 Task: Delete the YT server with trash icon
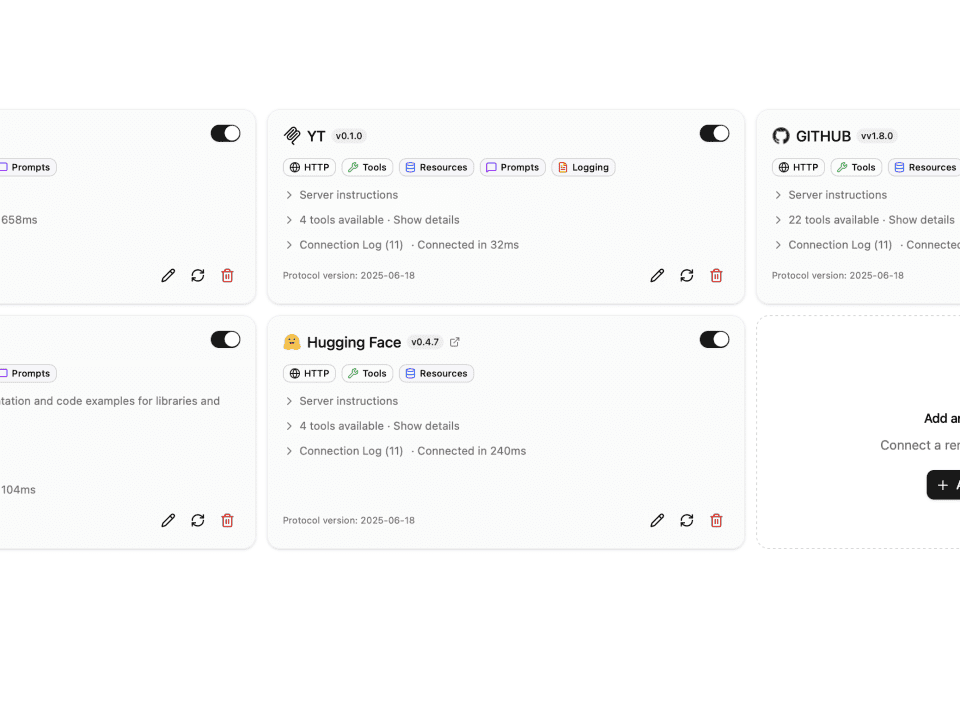(716, 276)
